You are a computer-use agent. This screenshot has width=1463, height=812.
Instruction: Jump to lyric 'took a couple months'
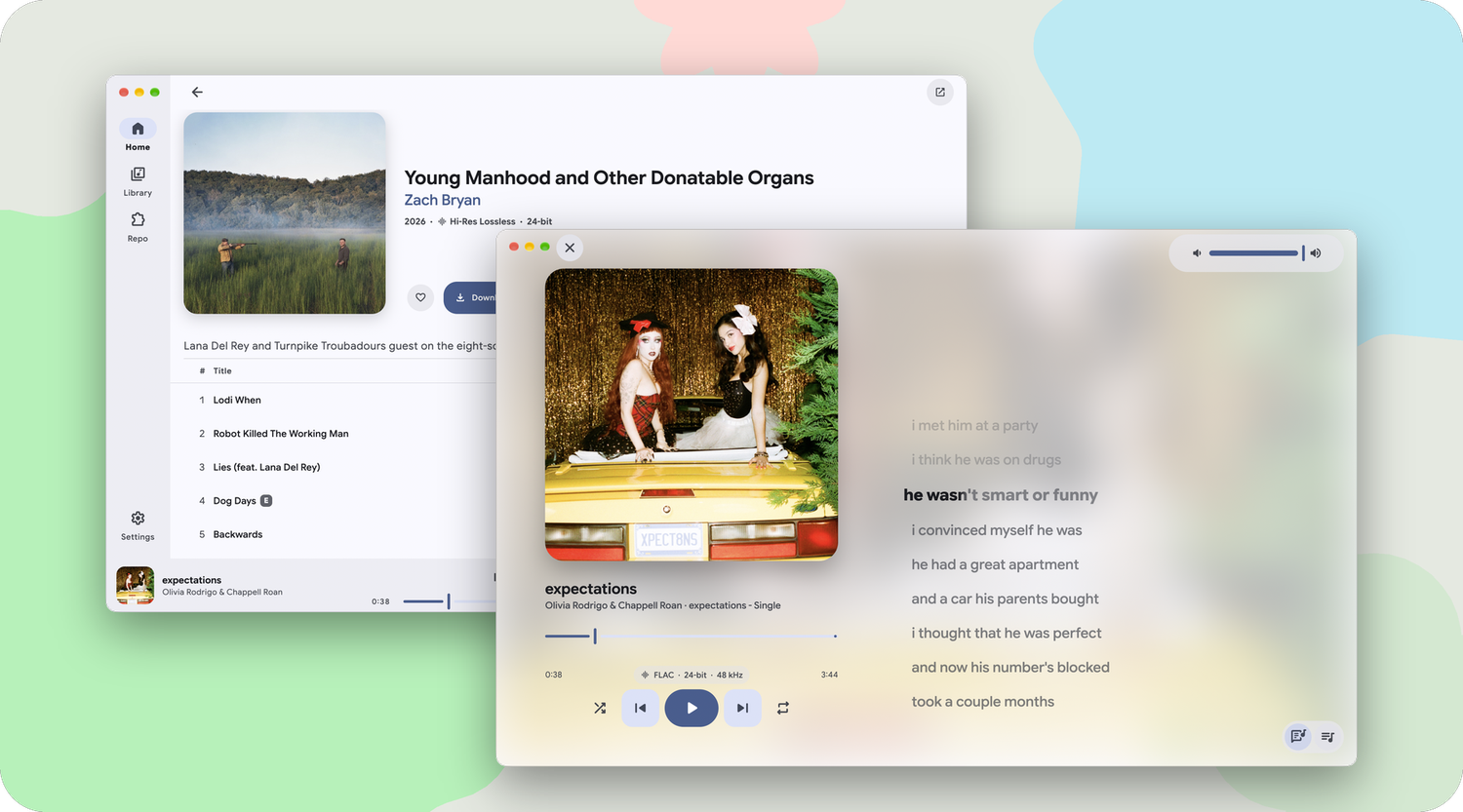pos(983,702)
